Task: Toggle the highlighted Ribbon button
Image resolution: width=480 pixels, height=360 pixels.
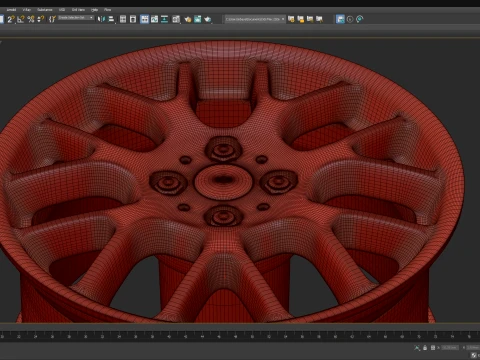Action: tap(144, 19)
